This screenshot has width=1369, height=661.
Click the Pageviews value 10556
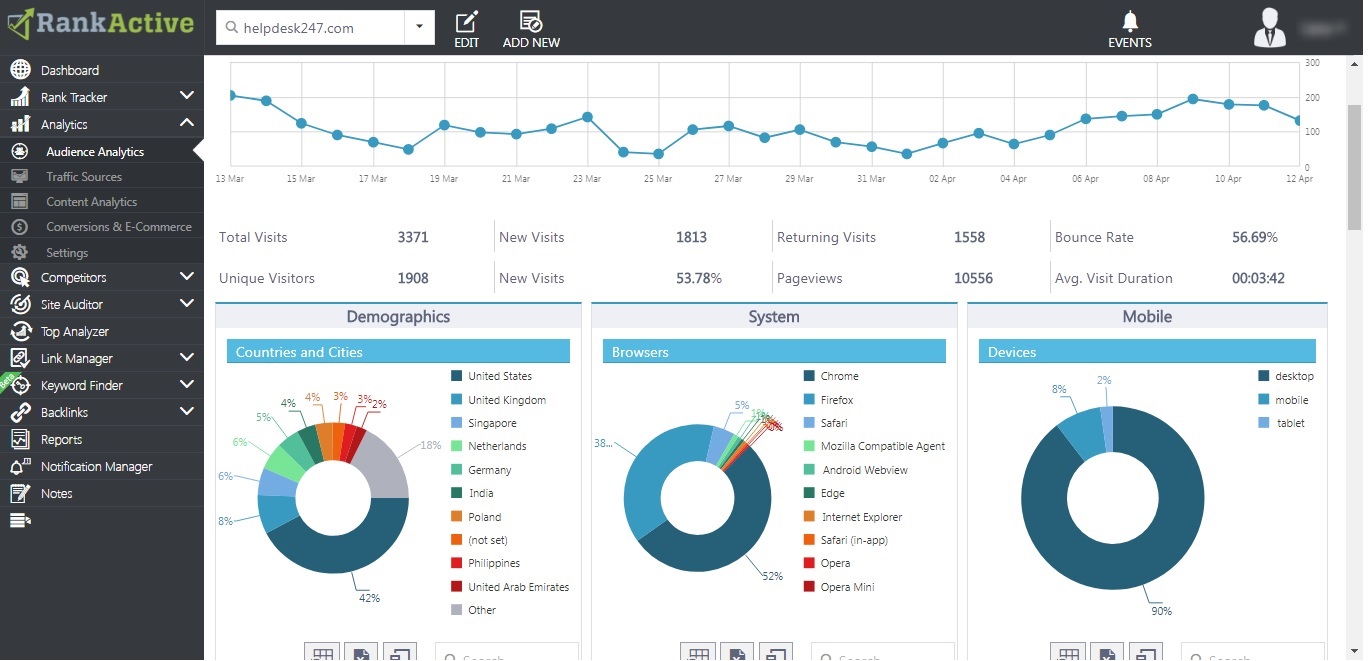[973, 278]
